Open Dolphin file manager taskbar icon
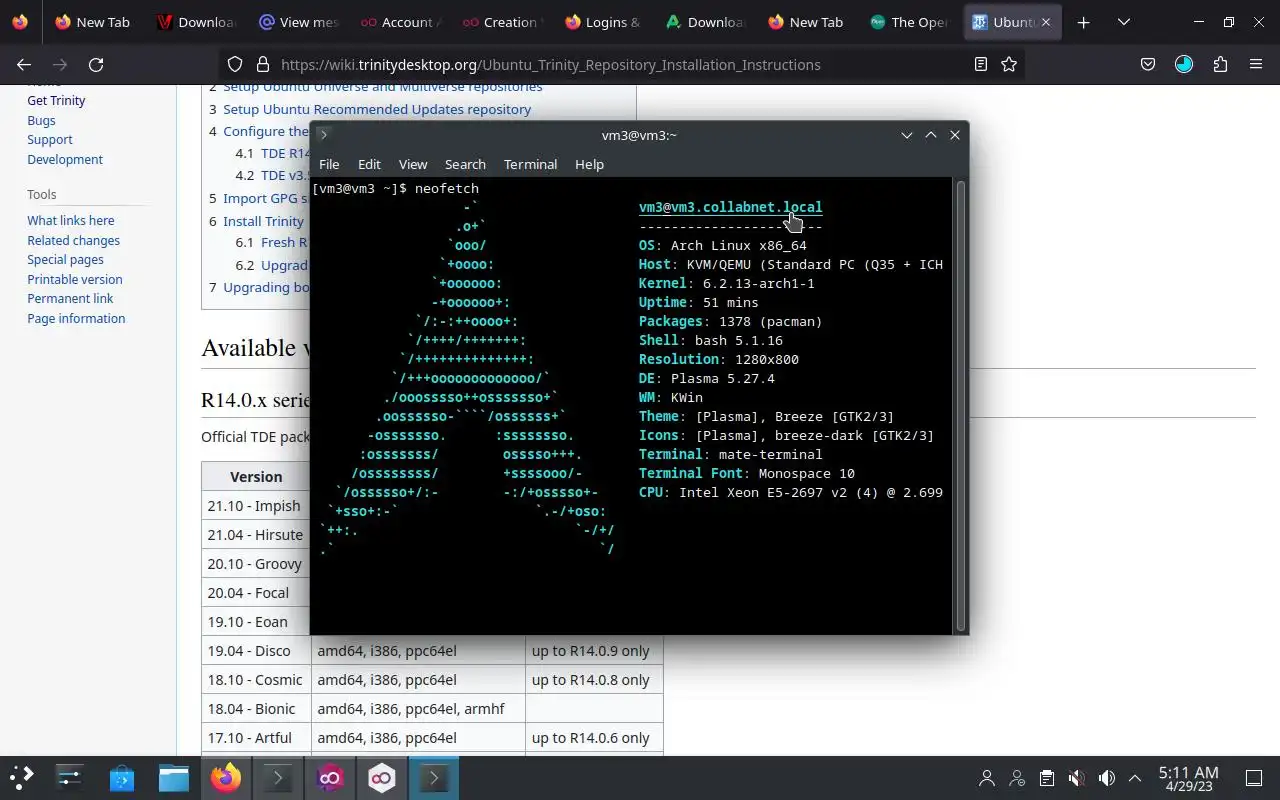Viewport: 1280px width, 800px height. 174,777
